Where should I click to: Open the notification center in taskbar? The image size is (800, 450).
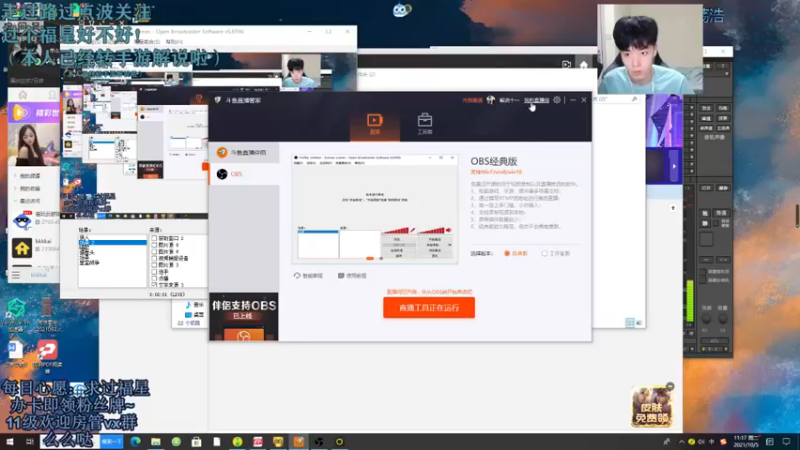pos(786,442)
